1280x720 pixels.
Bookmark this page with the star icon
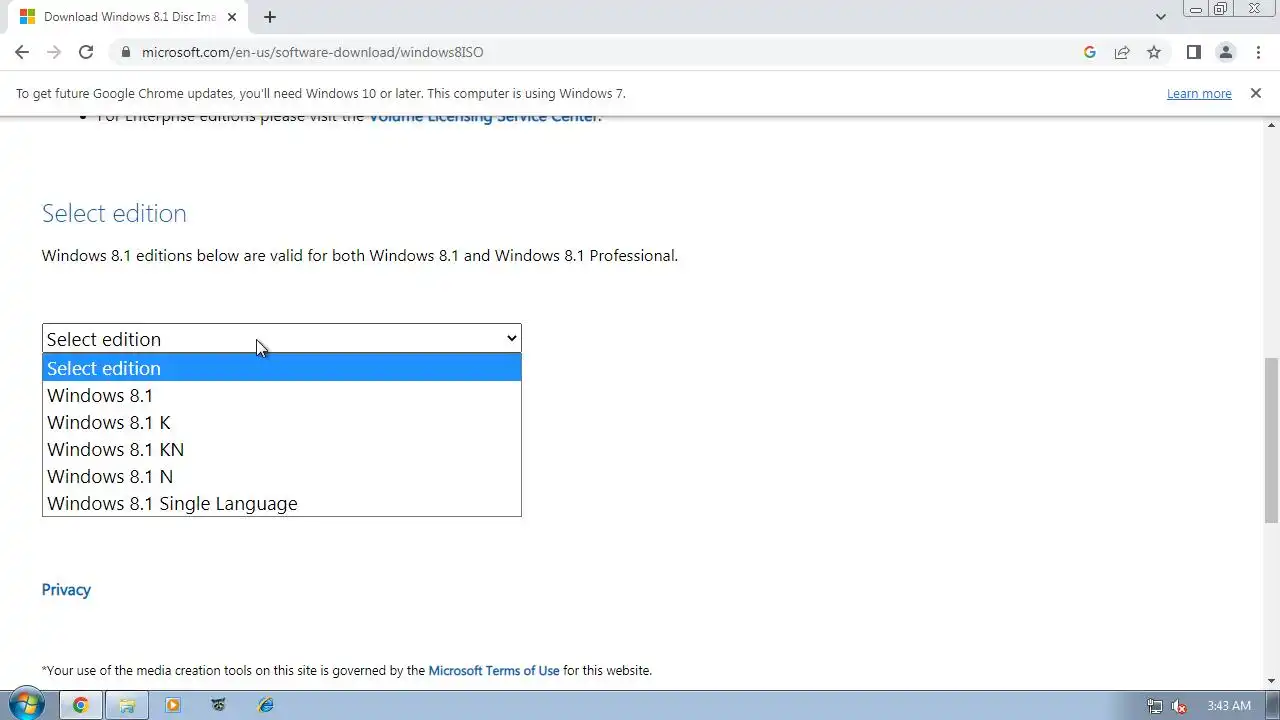(1154, 52)
